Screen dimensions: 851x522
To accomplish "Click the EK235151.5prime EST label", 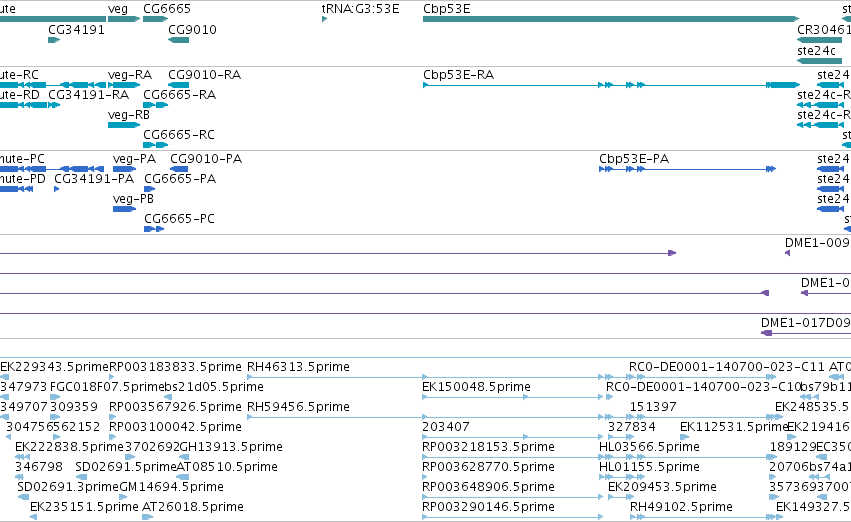I will click(x=84, y=507).
